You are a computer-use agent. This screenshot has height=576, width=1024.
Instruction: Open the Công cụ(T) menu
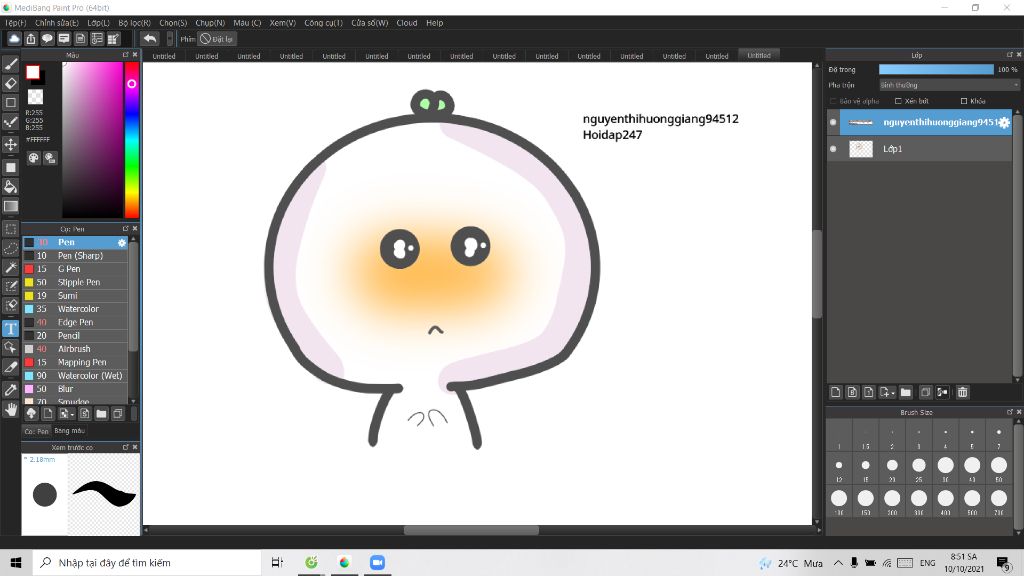click(323, 23)
